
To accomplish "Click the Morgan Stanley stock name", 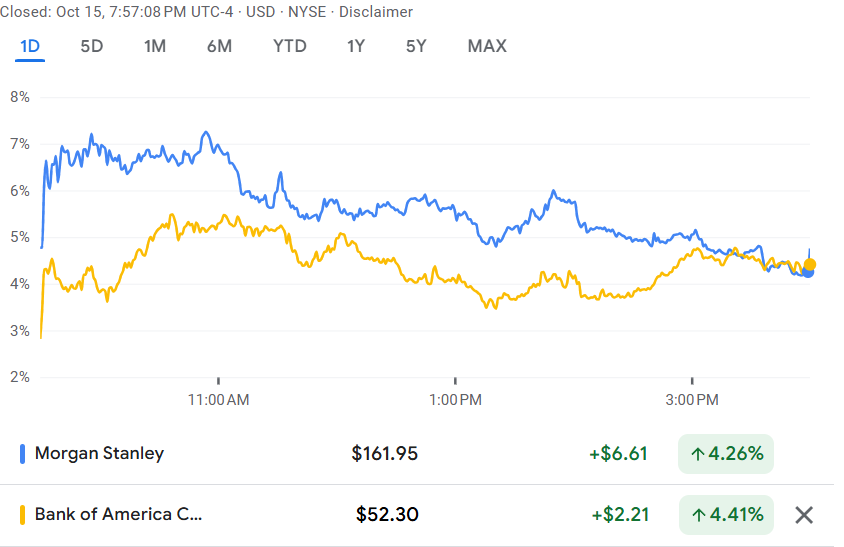I will point(99,453).
